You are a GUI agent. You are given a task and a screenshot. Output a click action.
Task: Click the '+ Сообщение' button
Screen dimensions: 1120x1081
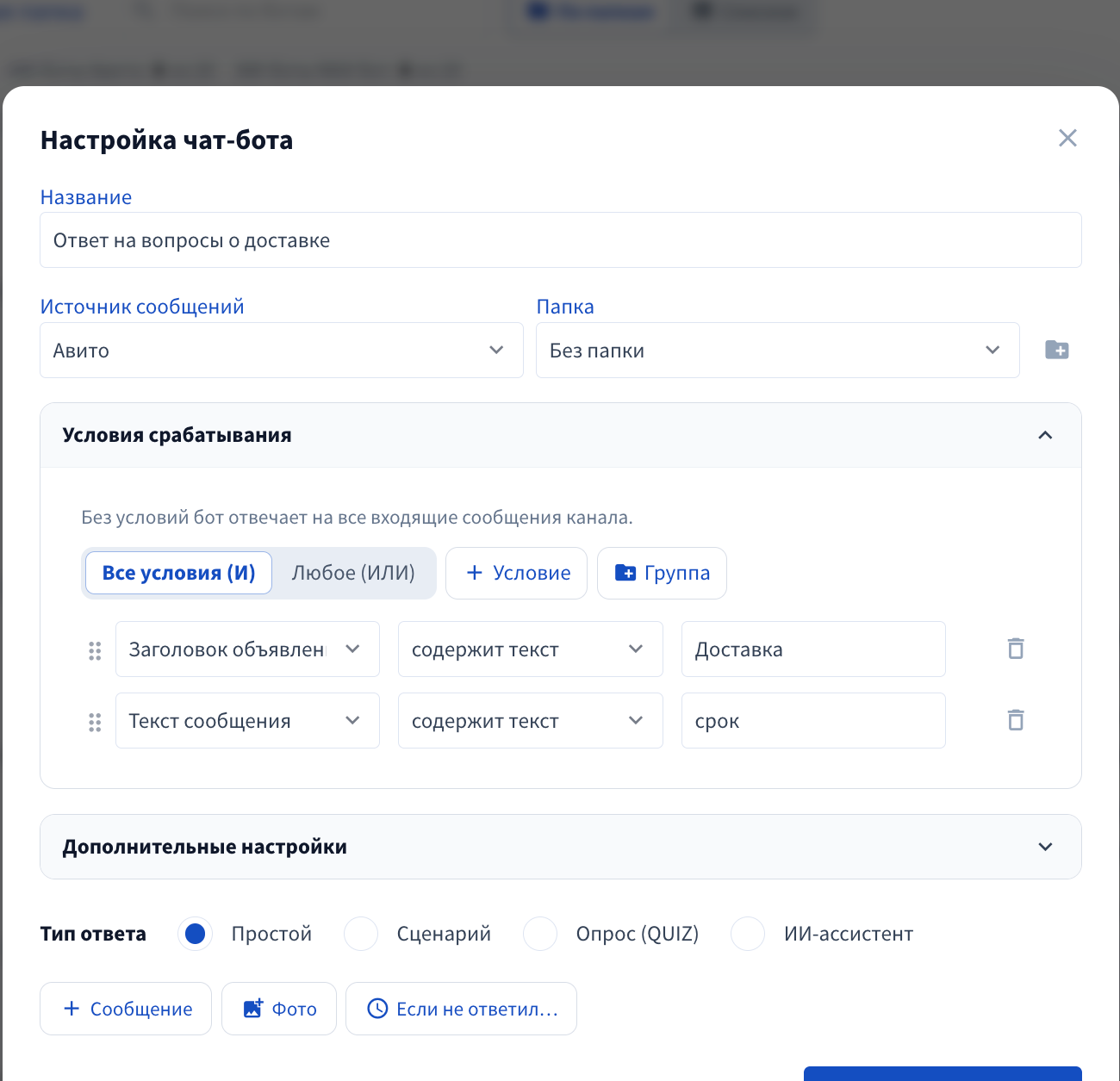click(x=126, y=1009)
